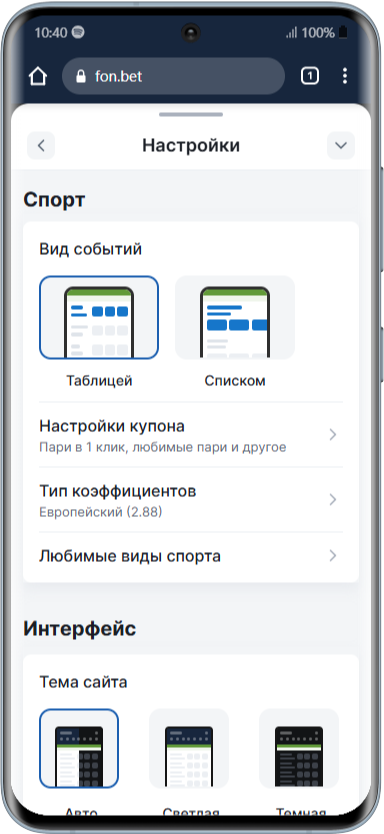Go back with the left chevron button

[41, 145]
